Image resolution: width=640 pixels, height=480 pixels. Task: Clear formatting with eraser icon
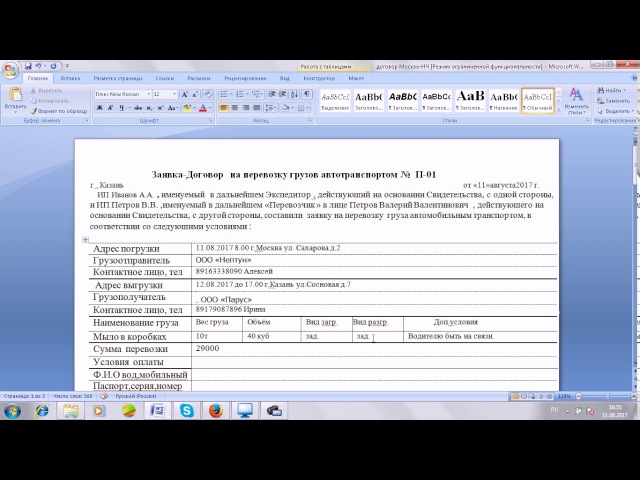click(x=208, y=94)
